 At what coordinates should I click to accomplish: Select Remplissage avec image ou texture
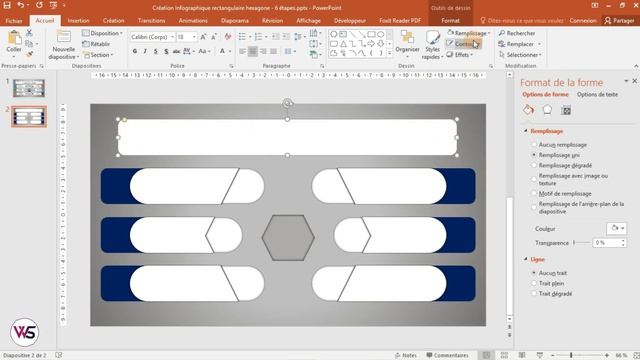tap(533, 179)
